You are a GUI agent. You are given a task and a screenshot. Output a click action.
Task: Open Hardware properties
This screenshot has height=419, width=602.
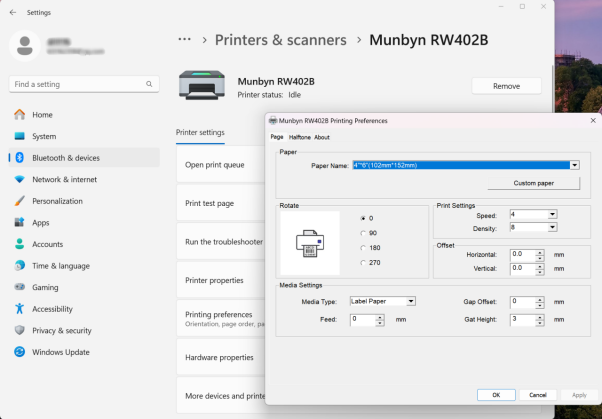point(221,357)
